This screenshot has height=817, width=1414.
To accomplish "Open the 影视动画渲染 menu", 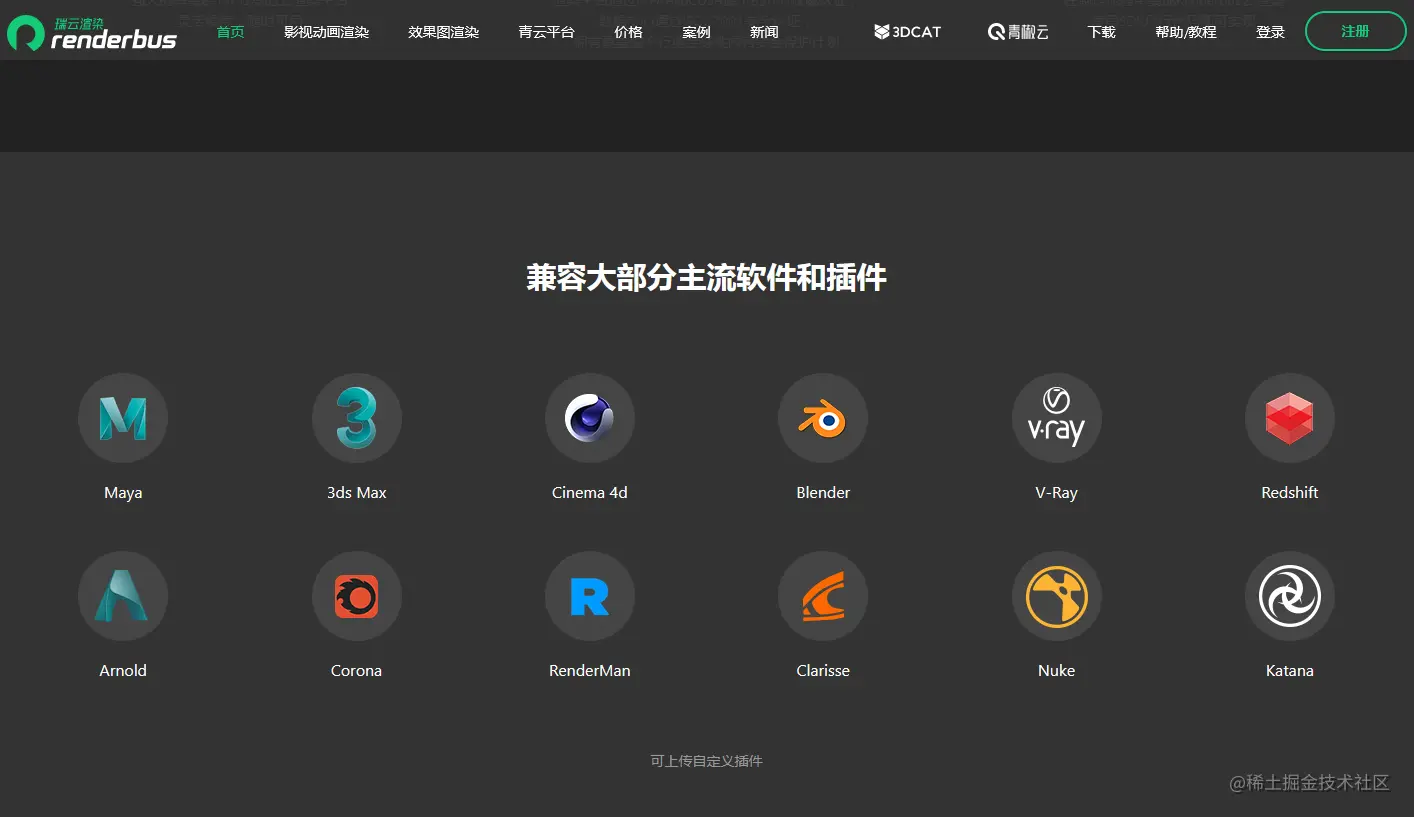I will point(325,31).
